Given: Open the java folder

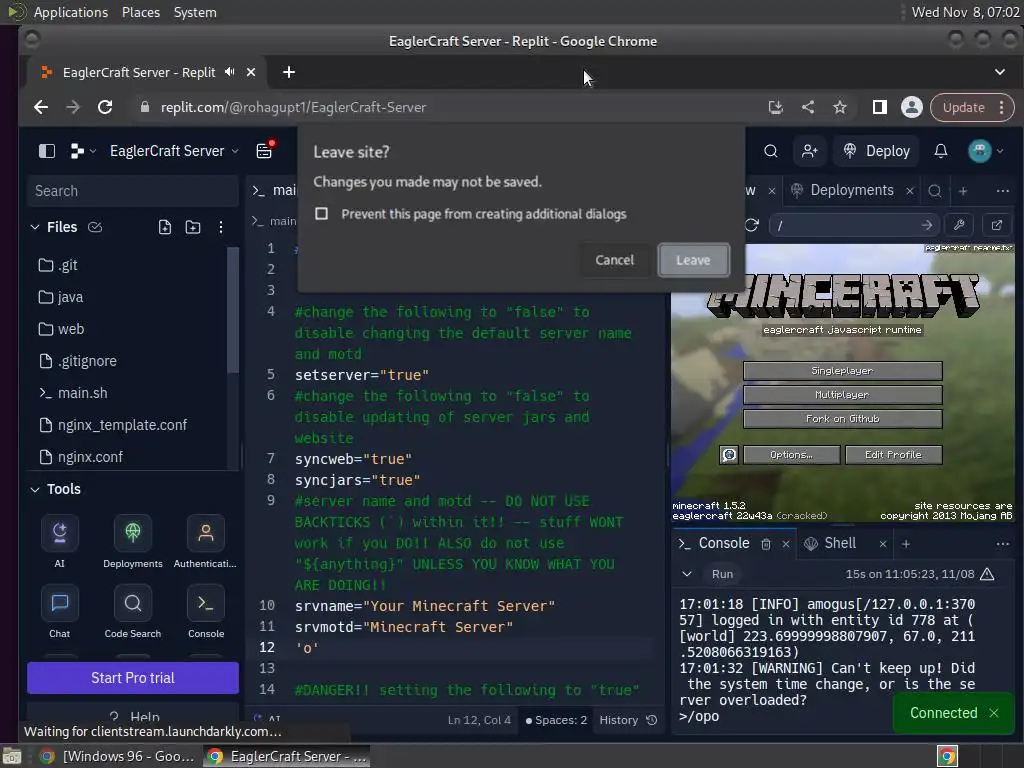Looking at the screenshot, I should 127,297.
